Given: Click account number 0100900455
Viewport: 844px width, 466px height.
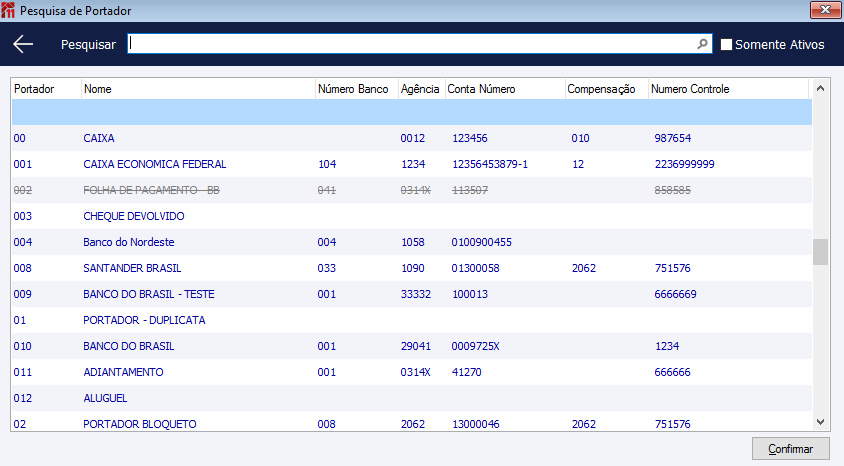Looking at the screenshot, I should [x=482, y=242].
